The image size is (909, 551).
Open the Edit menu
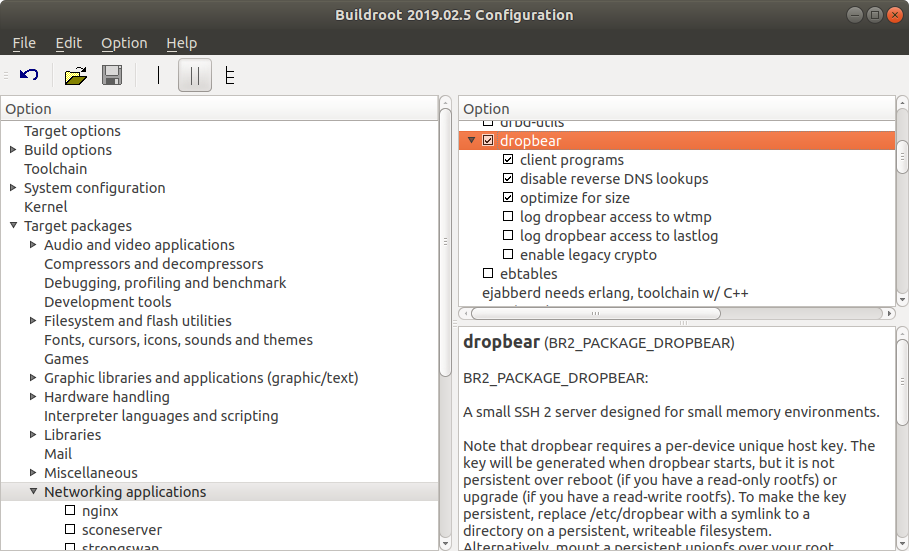[x=68, y=43]
